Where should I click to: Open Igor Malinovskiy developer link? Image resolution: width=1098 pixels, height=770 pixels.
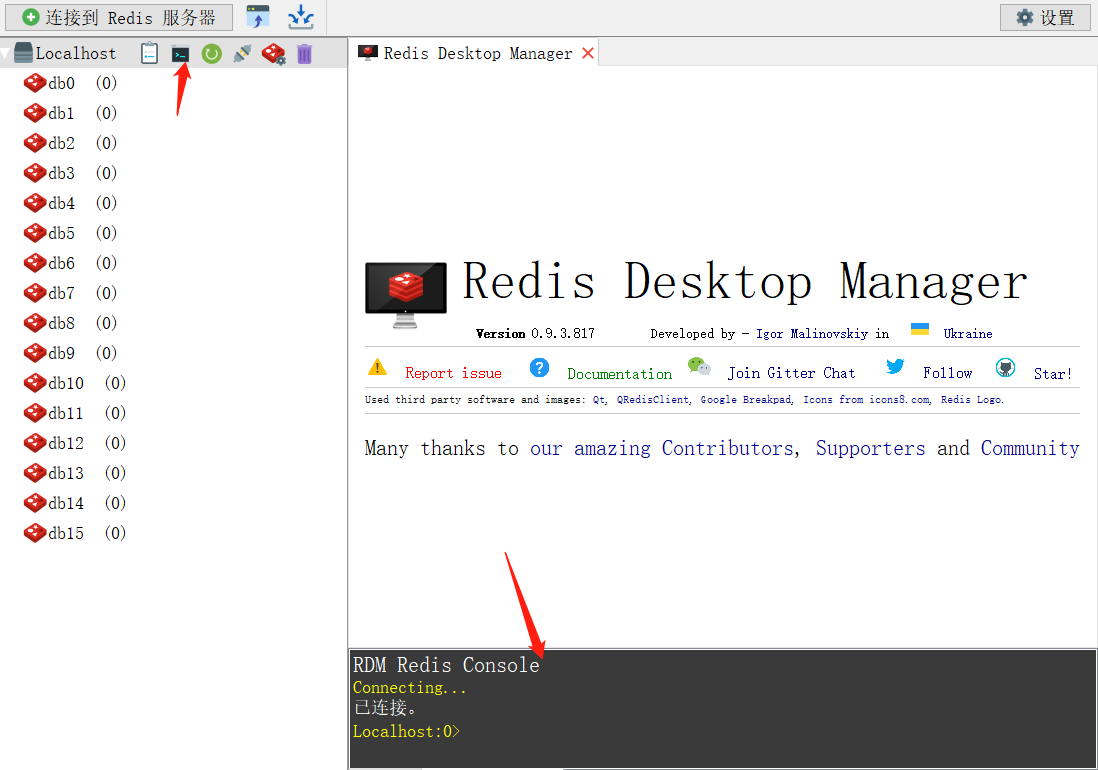pyautogui.click(x=812, y=334)
